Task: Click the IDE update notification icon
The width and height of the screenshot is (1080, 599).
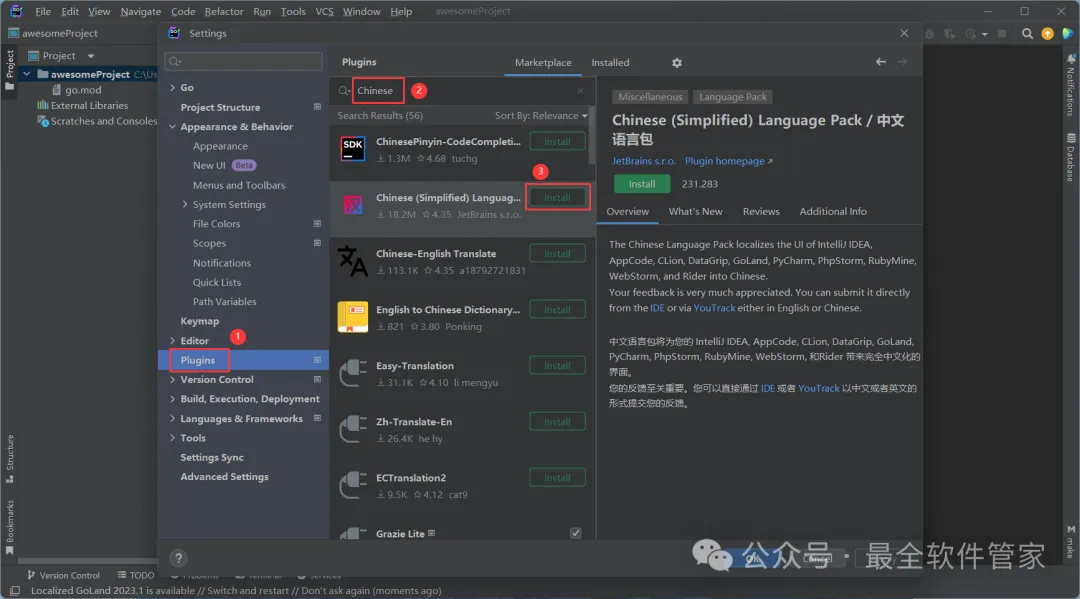Action: (1048, 34)
